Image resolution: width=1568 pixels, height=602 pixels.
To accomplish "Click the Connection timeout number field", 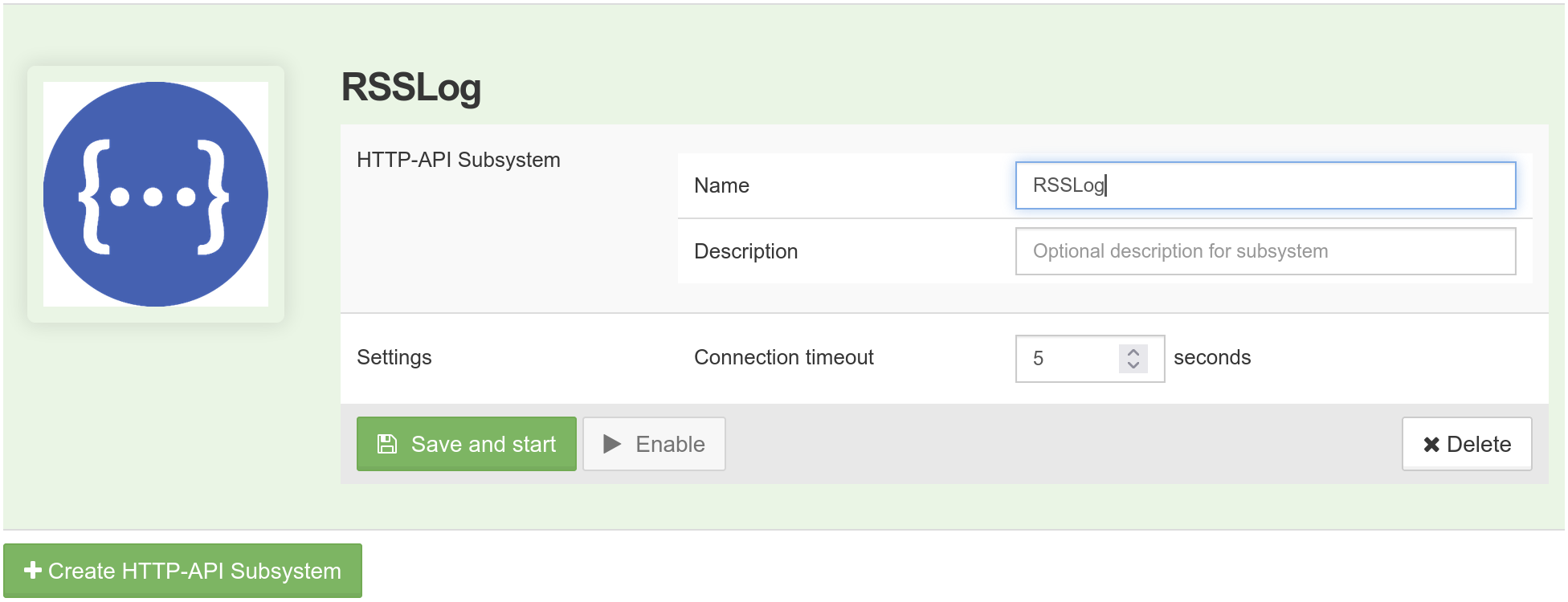I will (x=1089, y=359).
